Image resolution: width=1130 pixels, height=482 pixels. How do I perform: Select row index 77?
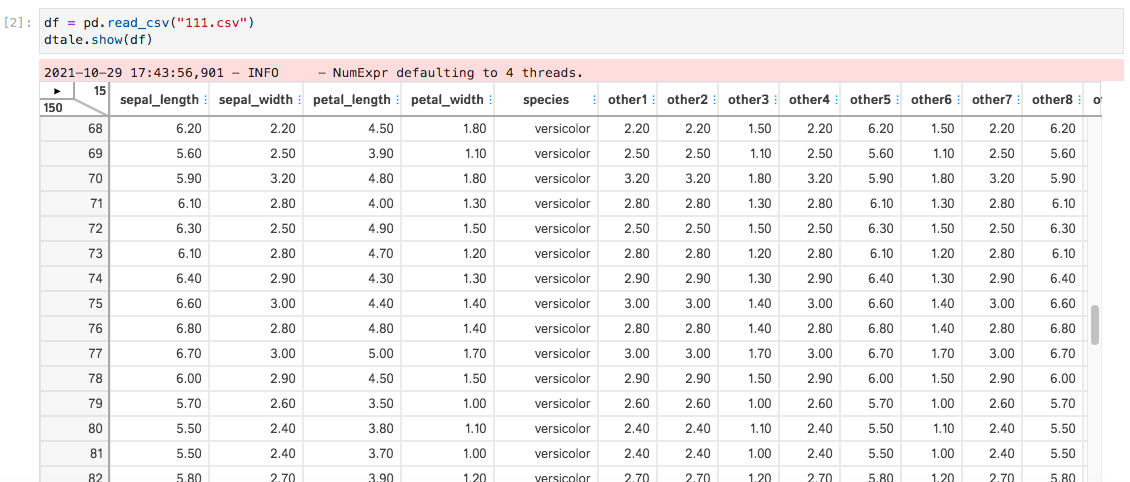click(74, 354)
